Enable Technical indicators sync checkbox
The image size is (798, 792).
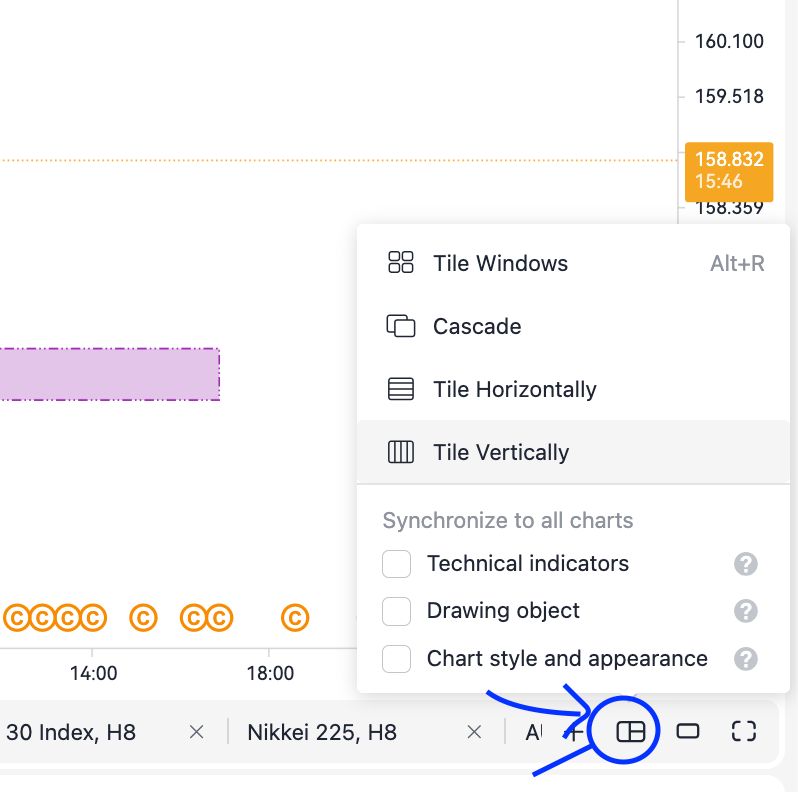(396, 564)
